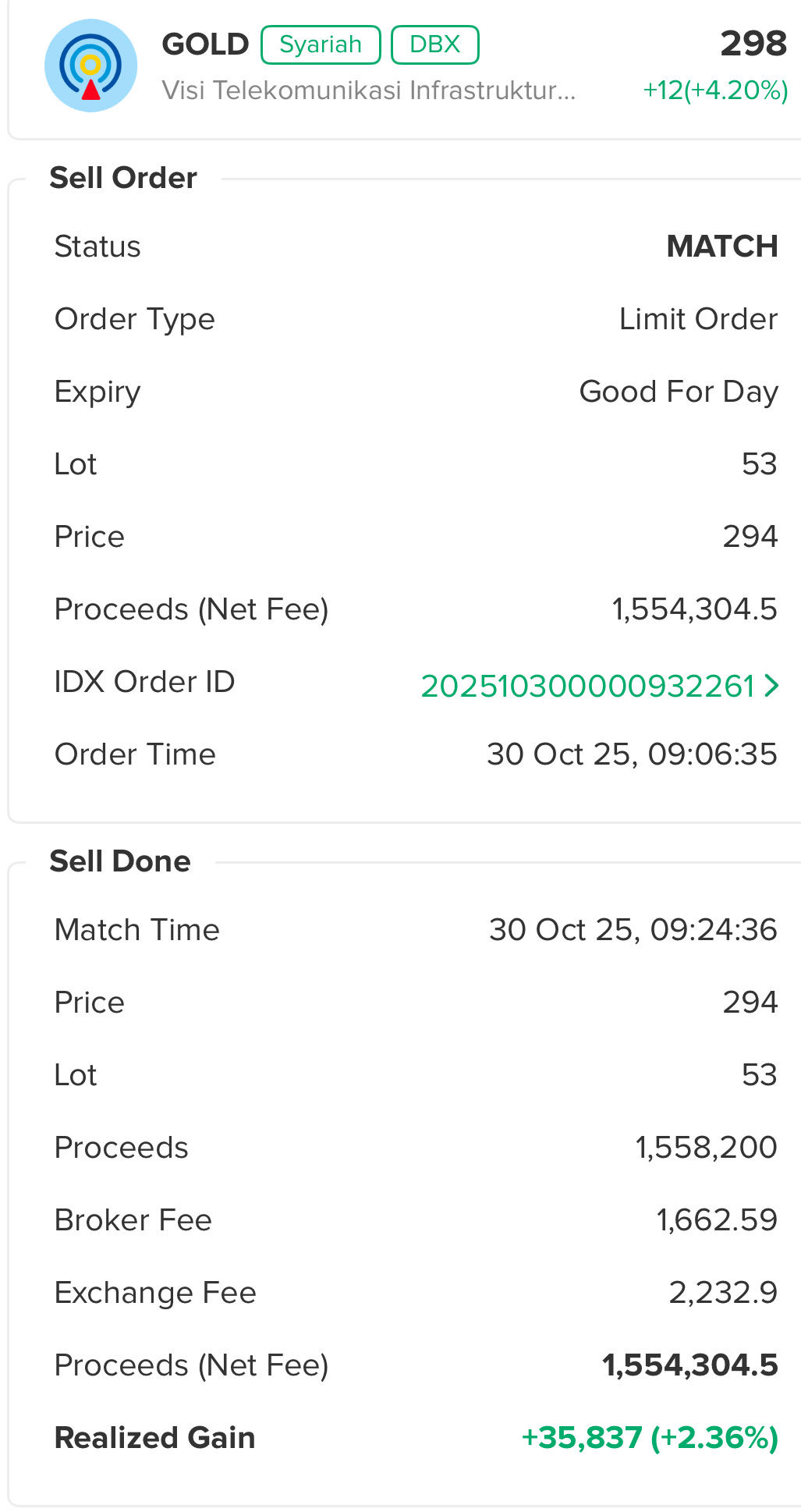Tap the Visi Telekomunikasi Infrastruktur company name
Screen dimensions: 801x1512
368,91
